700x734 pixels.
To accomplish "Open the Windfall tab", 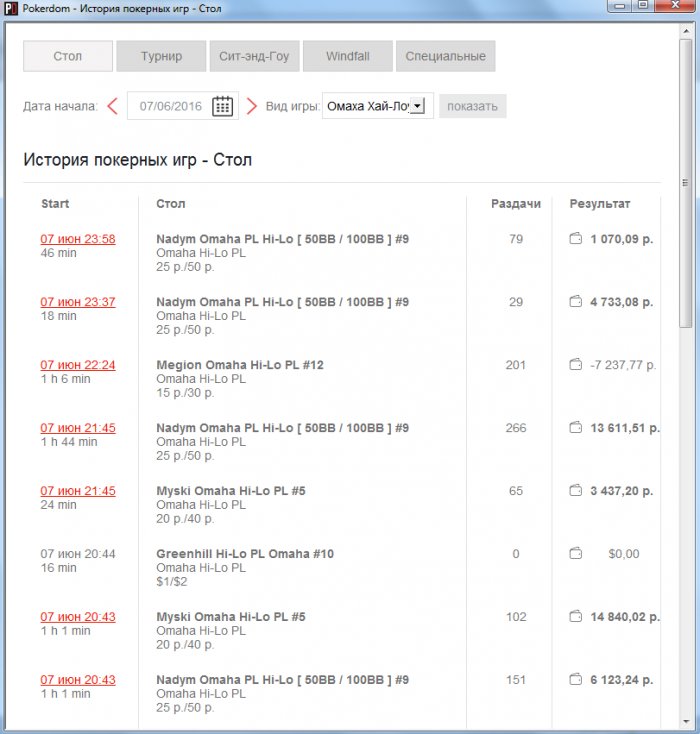I will coord(347,56).
